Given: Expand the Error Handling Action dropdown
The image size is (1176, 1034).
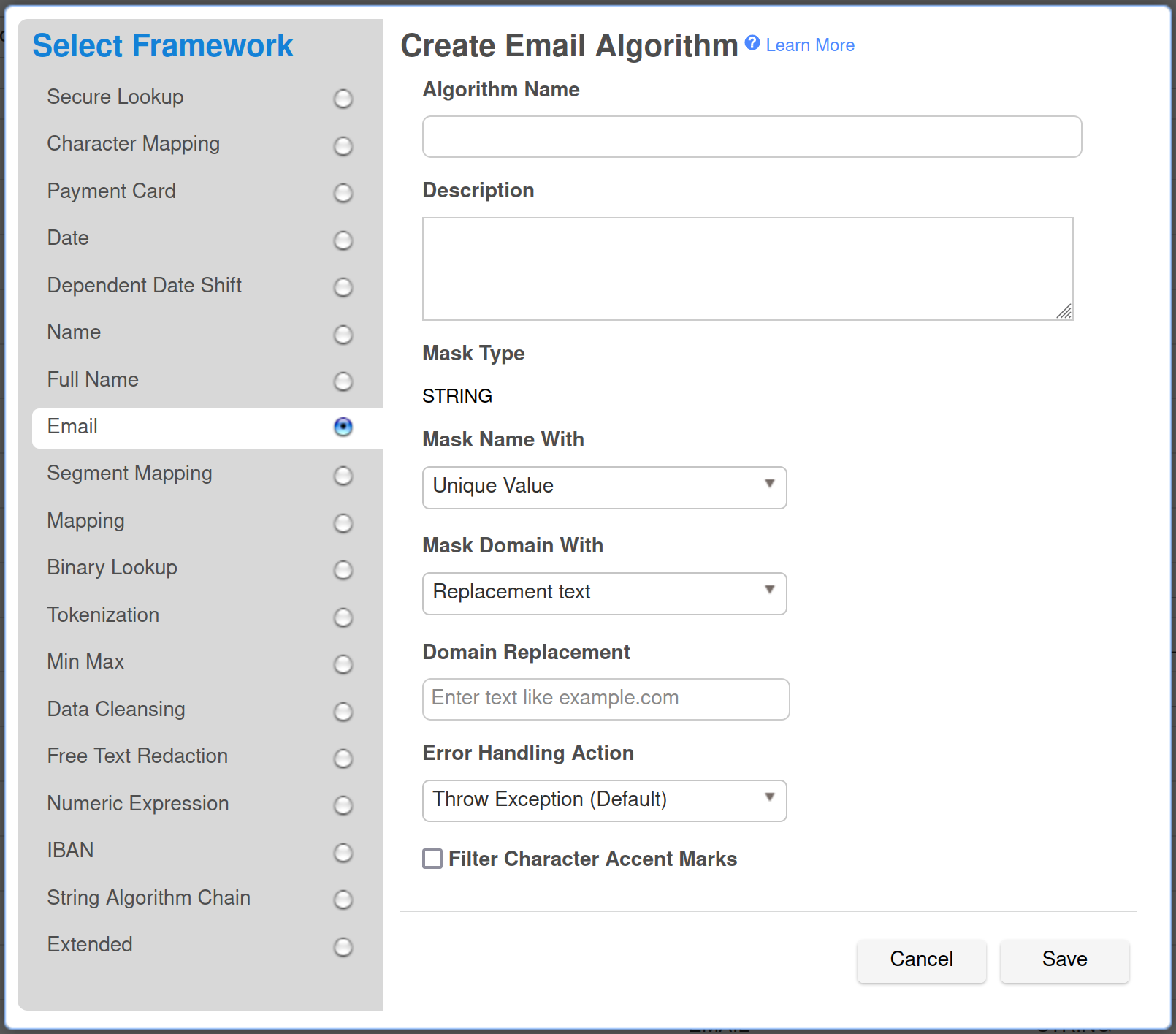Looking at the screenshot, I should coord(604,801).
